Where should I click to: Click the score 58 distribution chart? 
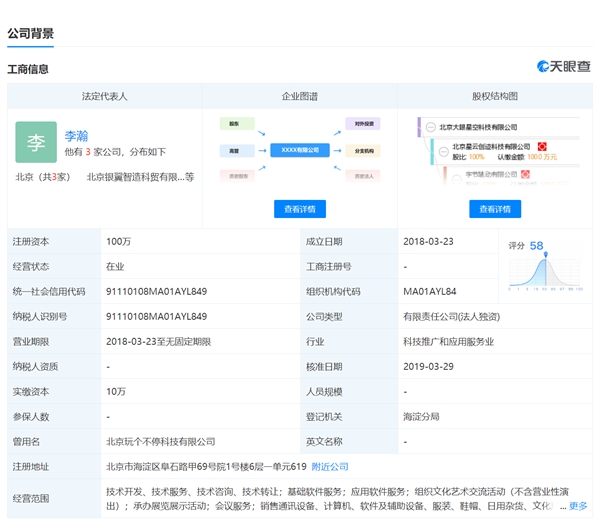[547, 270]
